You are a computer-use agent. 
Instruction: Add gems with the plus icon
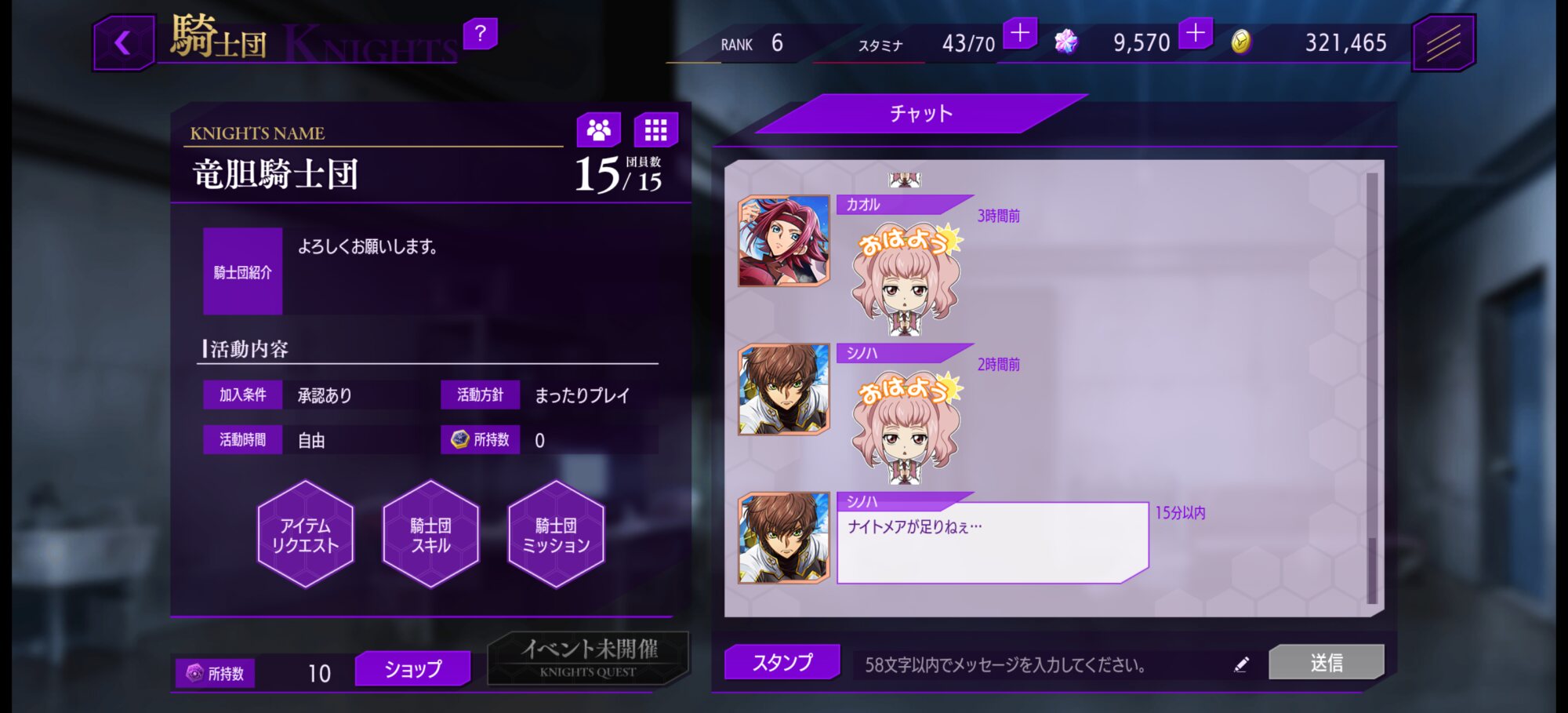tap(1196, 33)
